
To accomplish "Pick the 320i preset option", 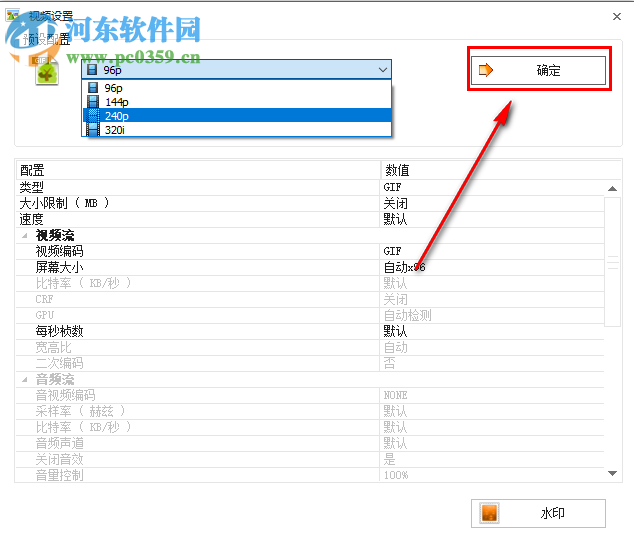I will (x=237, y=129).
